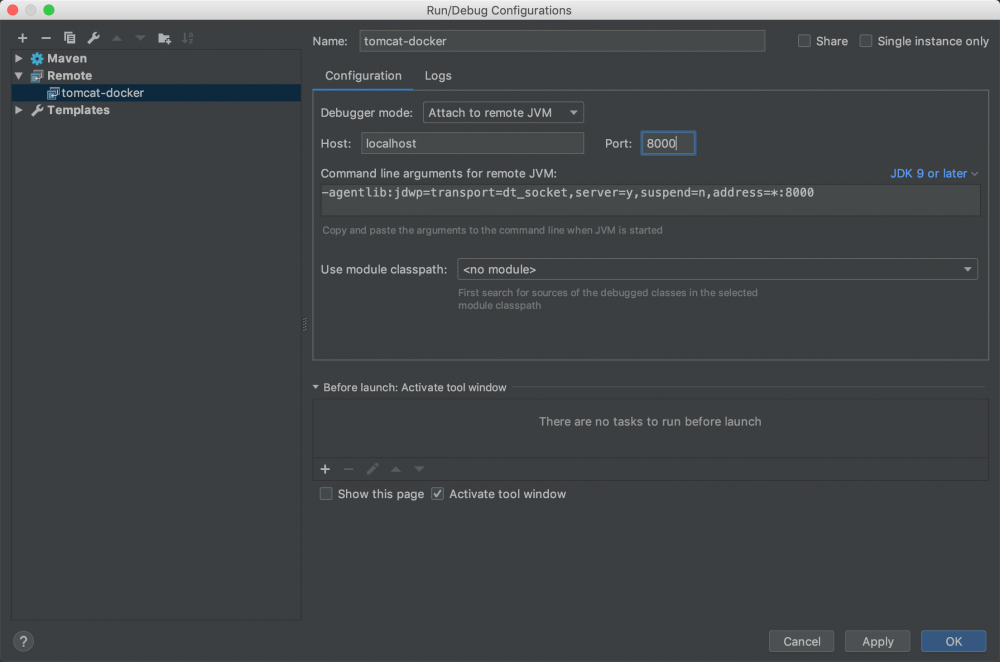Enable the Share checkbox
The width and height of the screenshot is (1000, 662).
coord(805,41)
